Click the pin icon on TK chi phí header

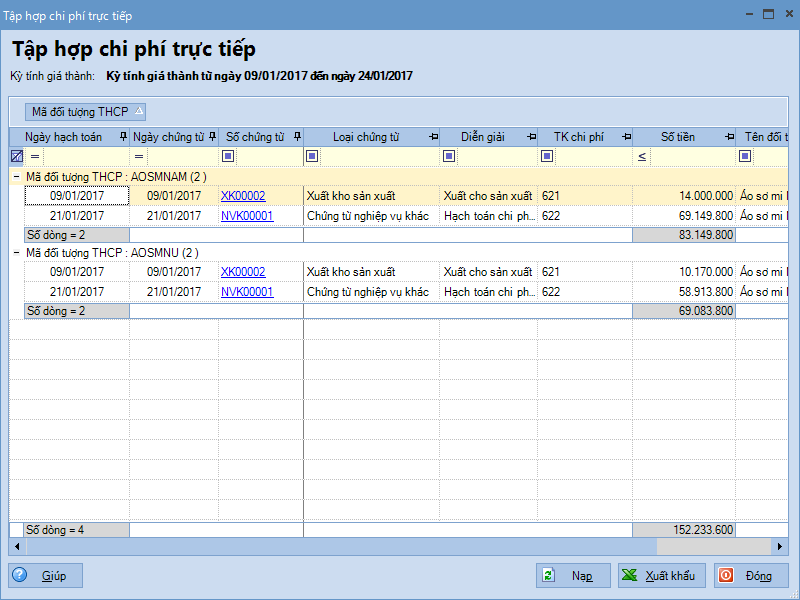tap(625, 137)
